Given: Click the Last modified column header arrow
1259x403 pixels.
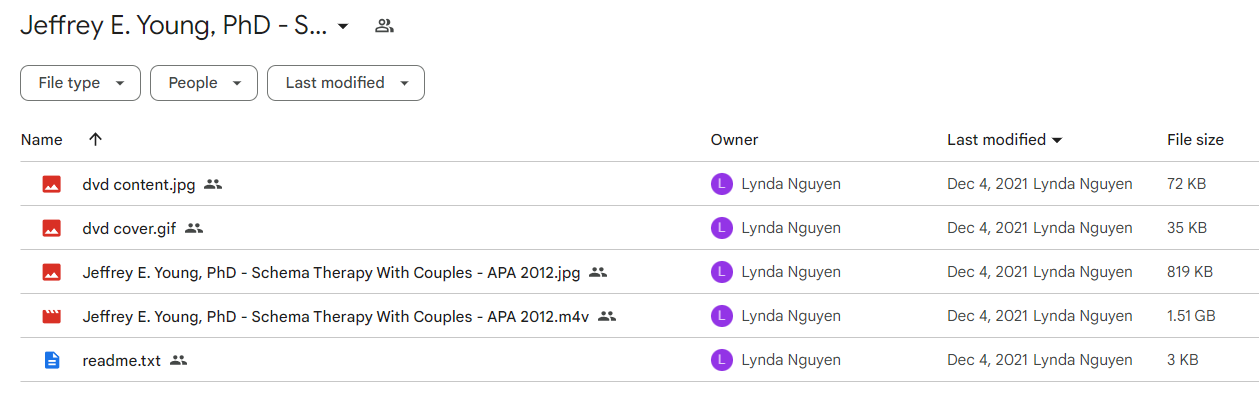Looking at the screenshot, I should (x=1056, y=140).
